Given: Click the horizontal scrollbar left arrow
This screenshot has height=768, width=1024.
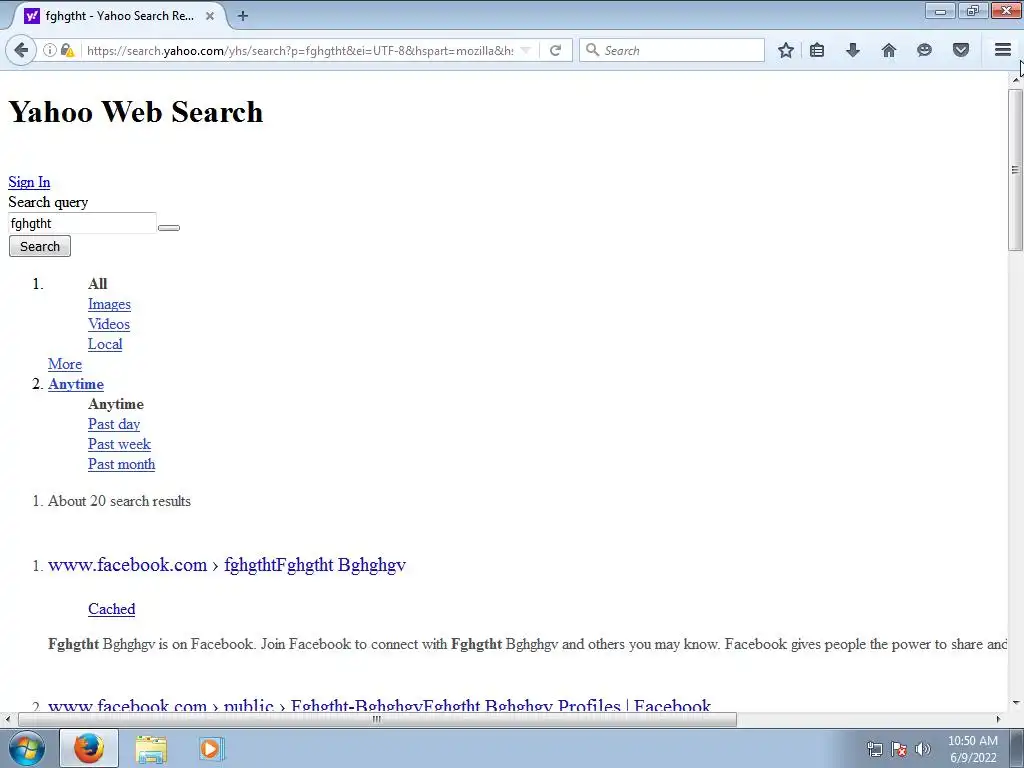Looking at the screenshot, I should click(x=7, y=719).
